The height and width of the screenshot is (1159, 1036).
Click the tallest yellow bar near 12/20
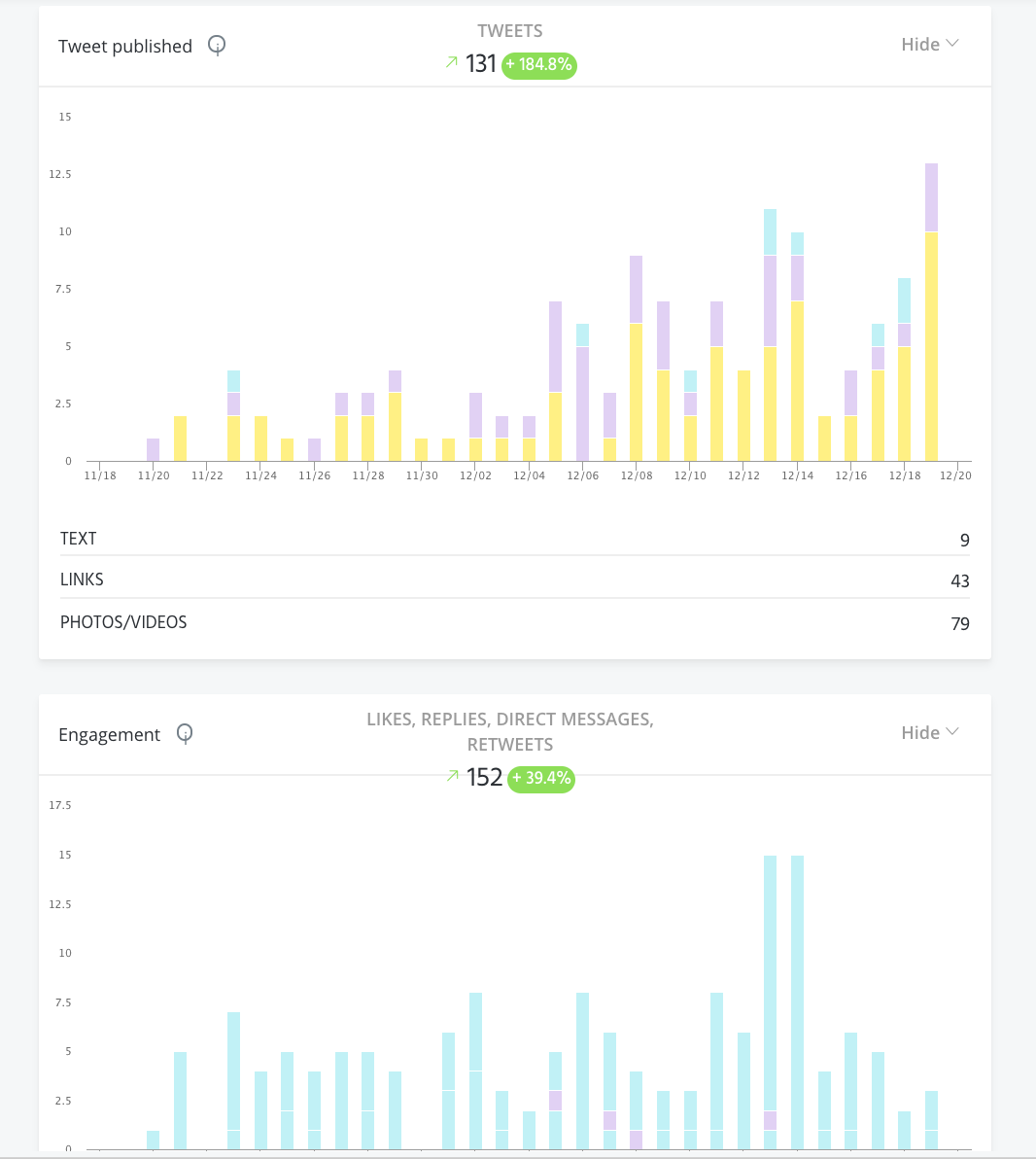coord(931,347)
